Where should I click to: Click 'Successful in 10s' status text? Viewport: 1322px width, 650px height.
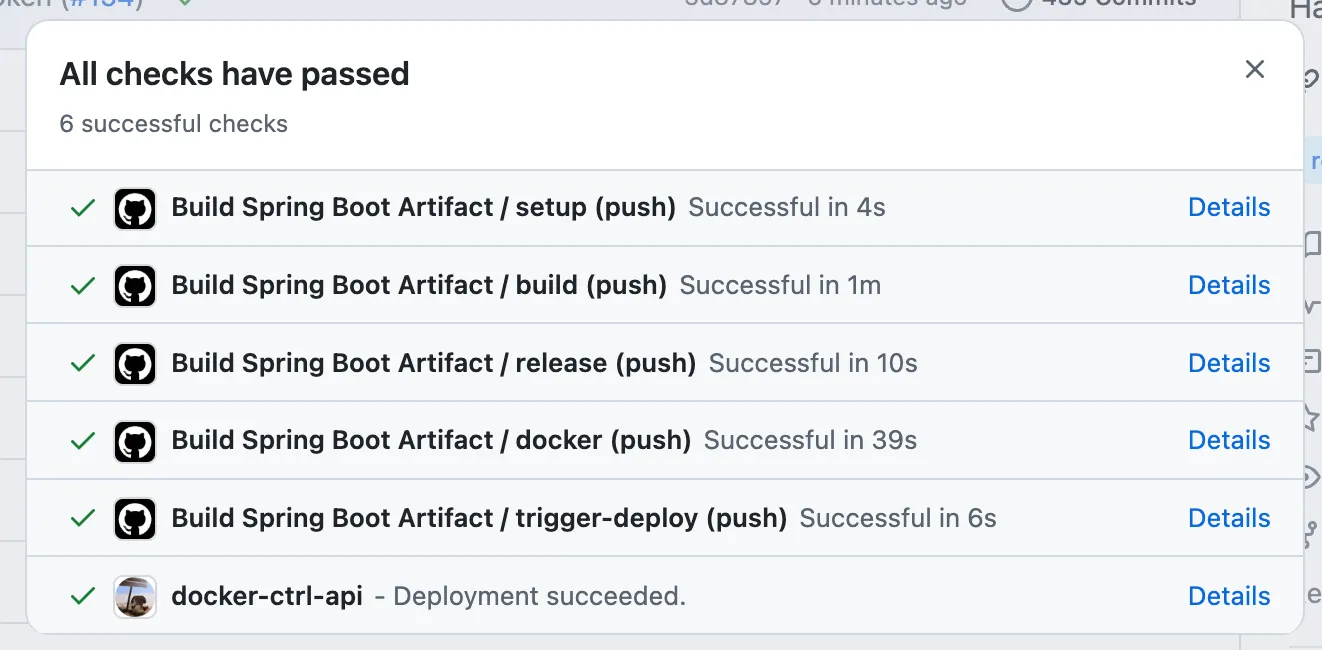point(813,363)
